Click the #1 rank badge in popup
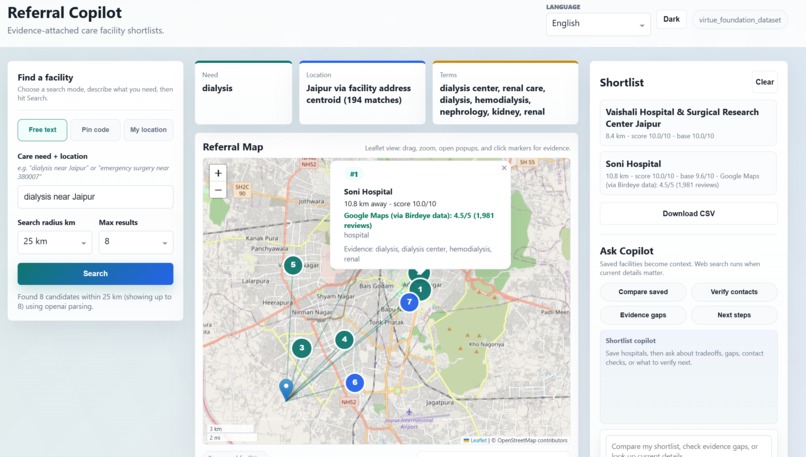 coord(354,174)
